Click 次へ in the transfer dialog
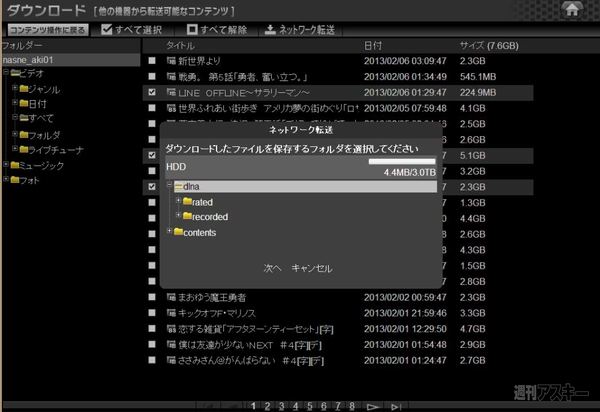The image size is (600, 412). [272, 268]
